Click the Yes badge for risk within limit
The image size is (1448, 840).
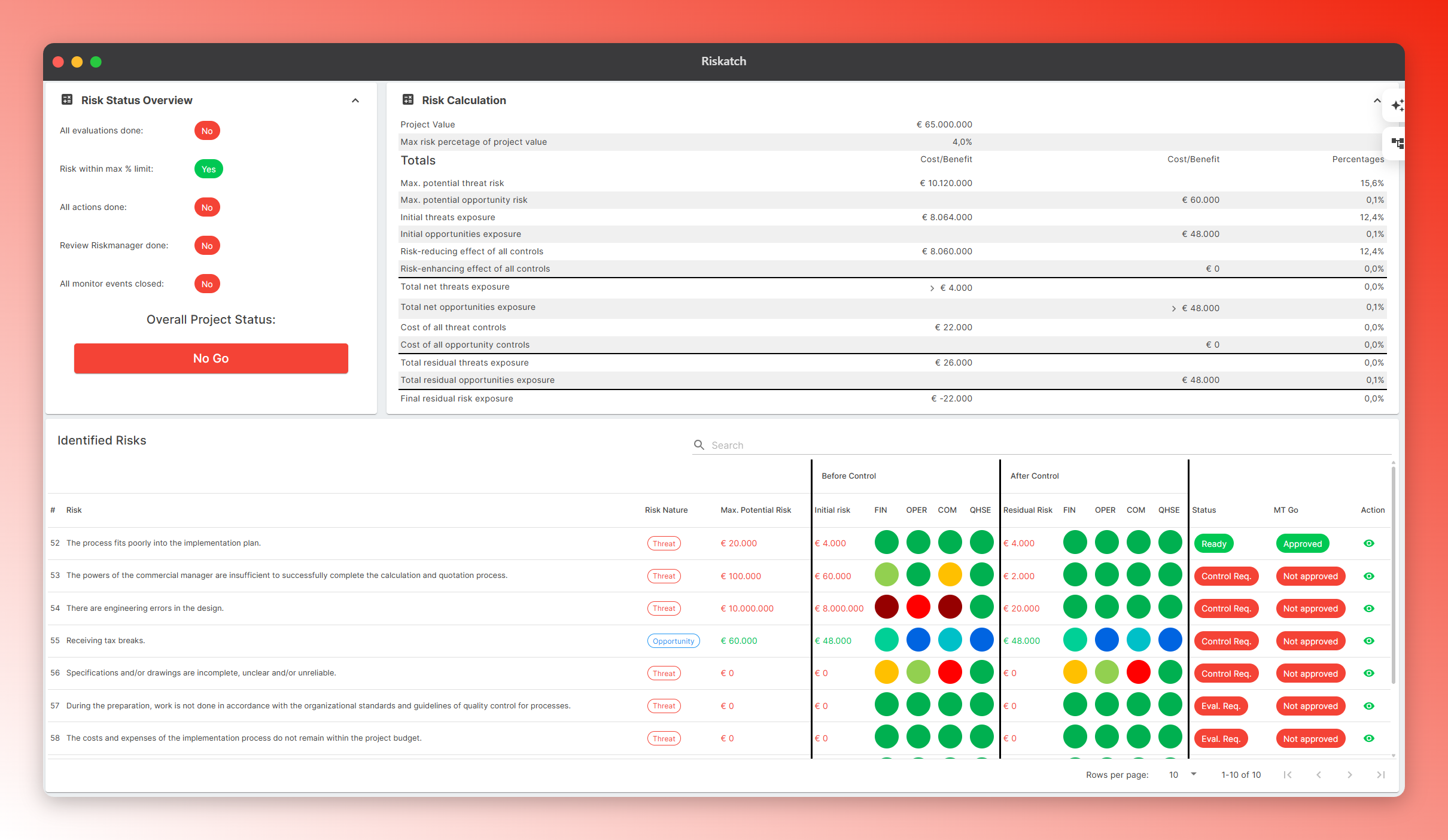coord(209,169)
